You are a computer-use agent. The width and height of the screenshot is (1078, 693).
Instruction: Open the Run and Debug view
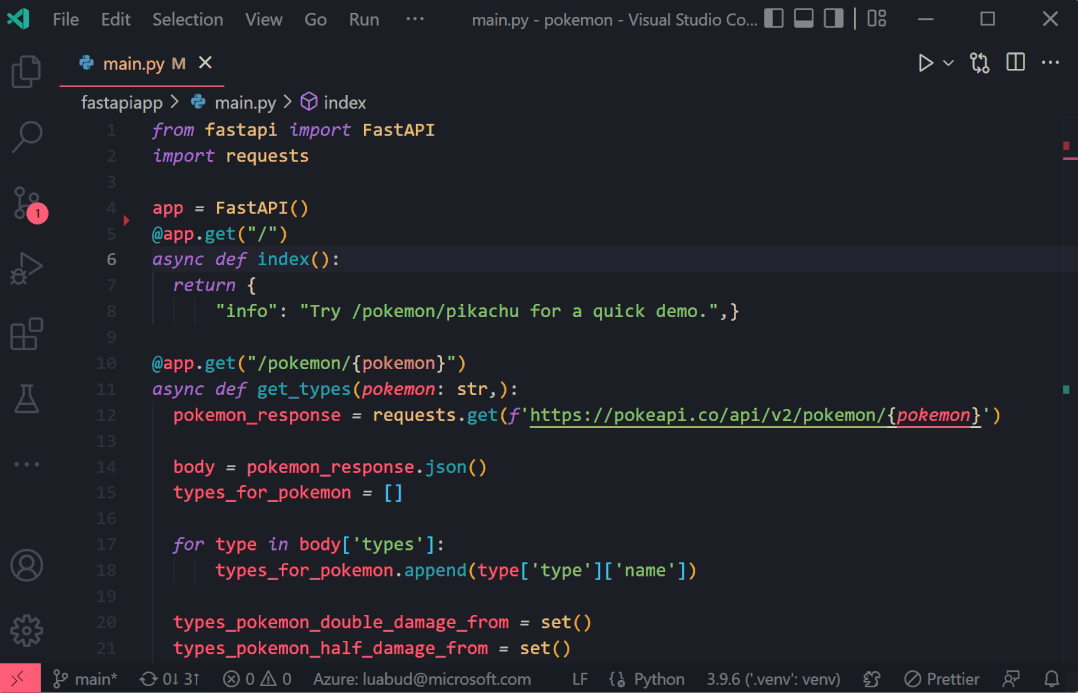point(26,269)
